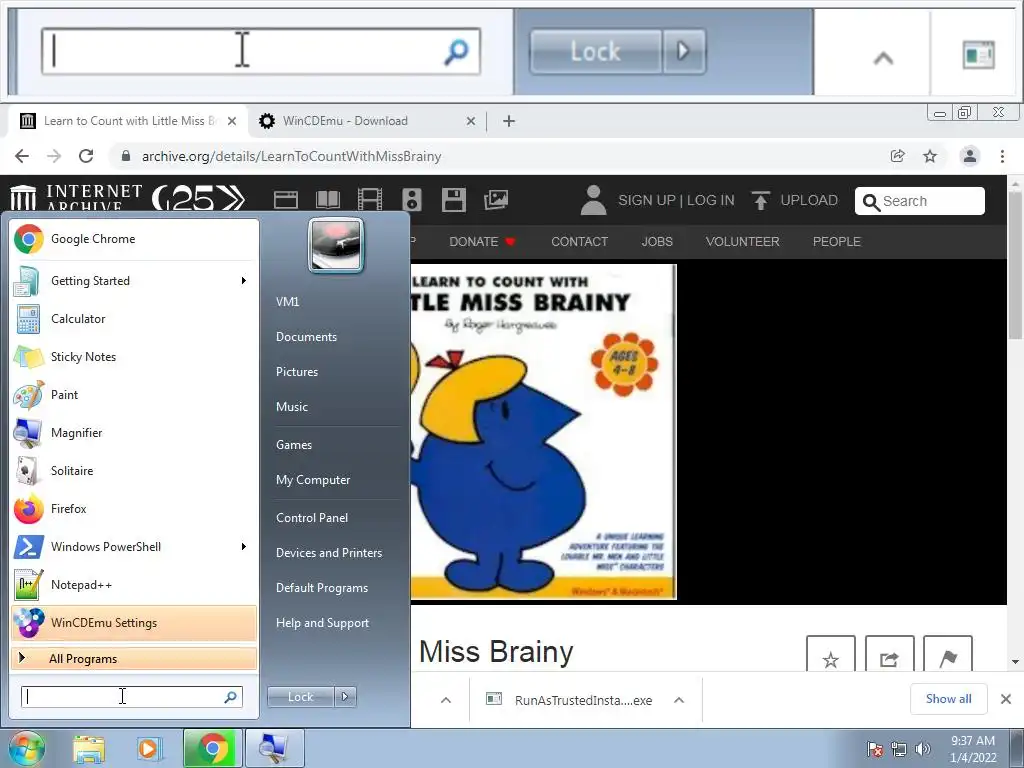Screen dimensions: 1024x768
Task: Open a new Chrome tab
Action: (x=509, y=121)
